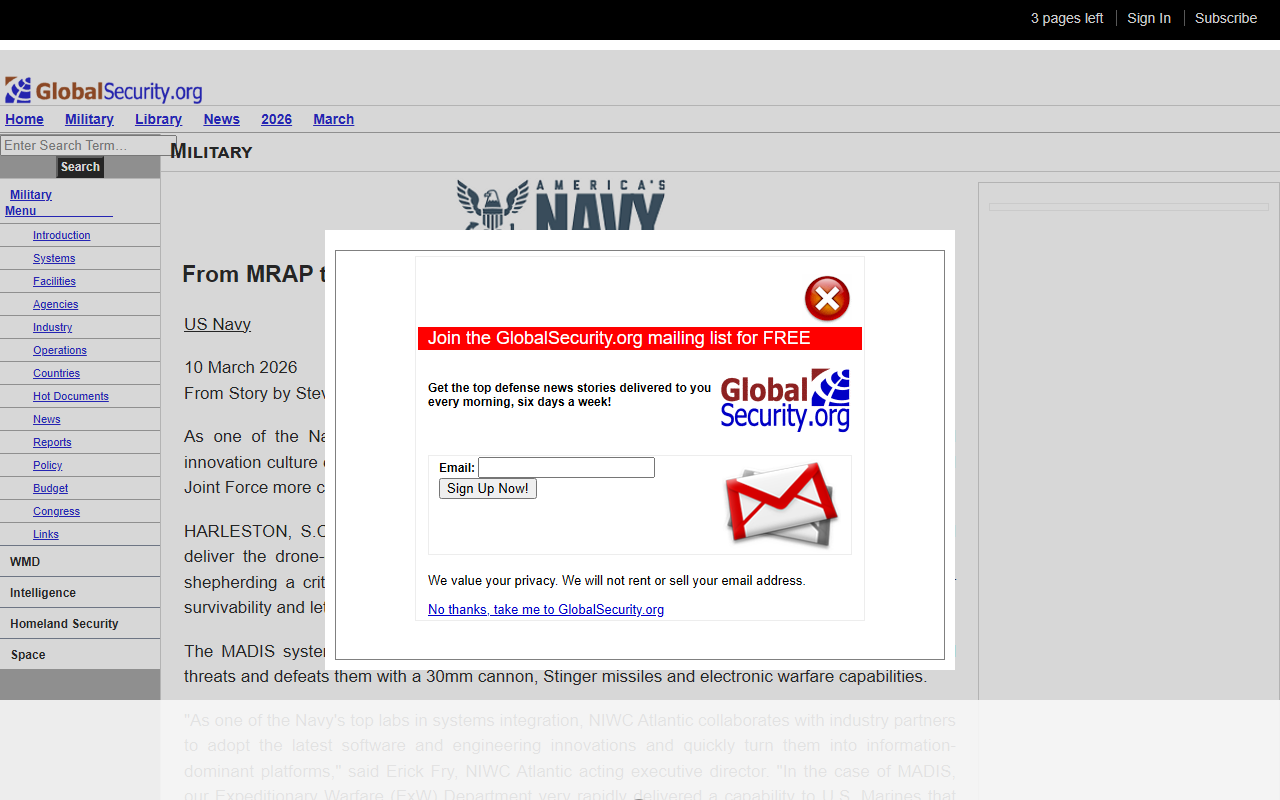
Task: Click the 'Military' section heading
Action: (x=211, y=151)
